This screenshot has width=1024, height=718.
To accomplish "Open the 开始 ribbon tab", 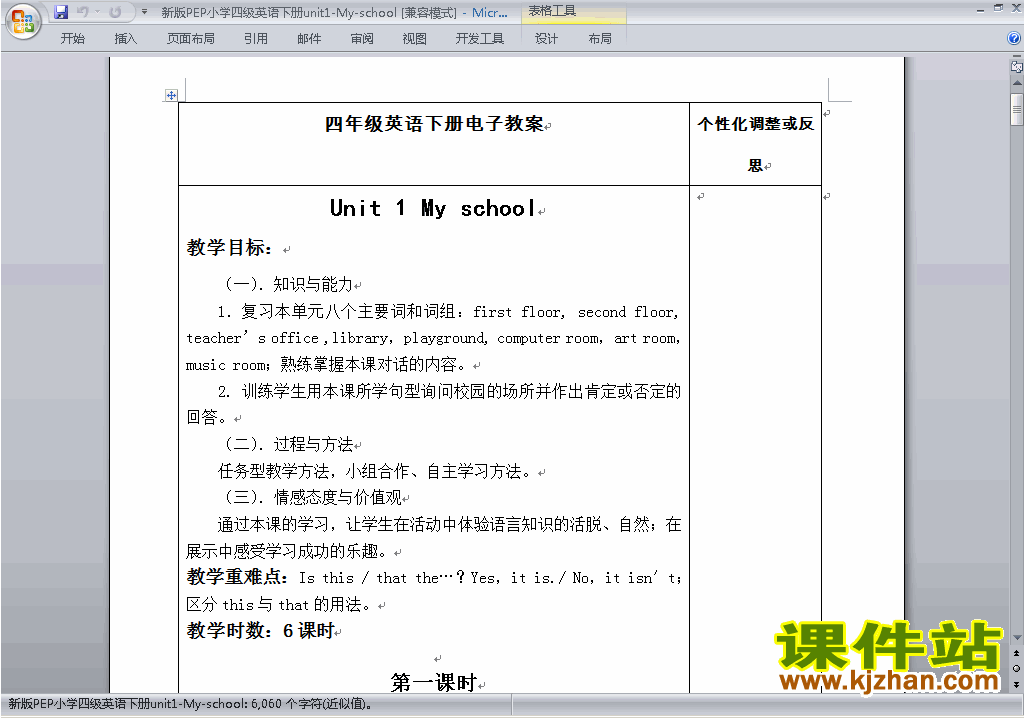I will (72, 39).
